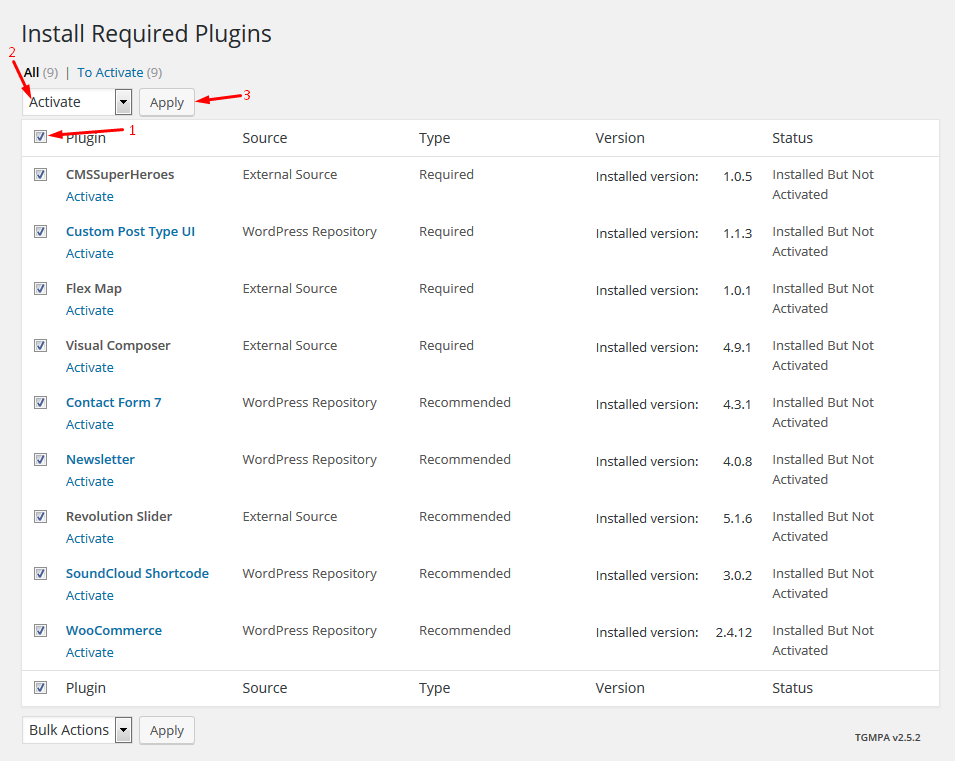Activate the Visual Composer plugin
Screen dimensions: 955x761
90,367
